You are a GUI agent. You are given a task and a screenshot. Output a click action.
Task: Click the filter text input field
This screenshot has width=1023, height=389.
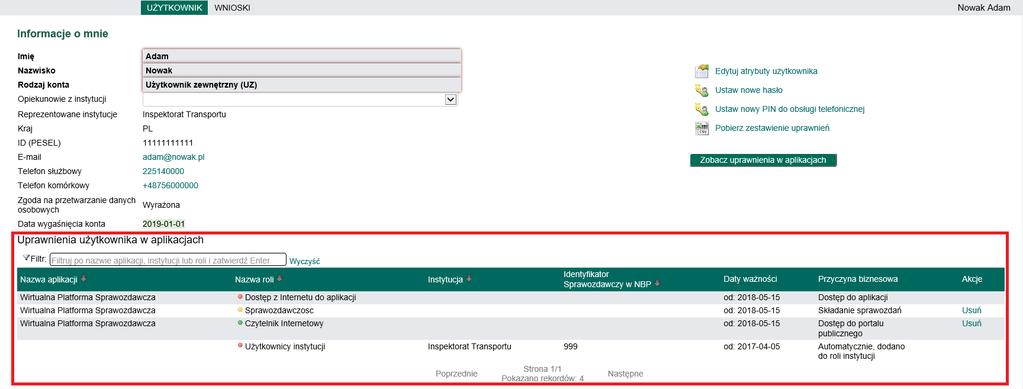[168, 260]
